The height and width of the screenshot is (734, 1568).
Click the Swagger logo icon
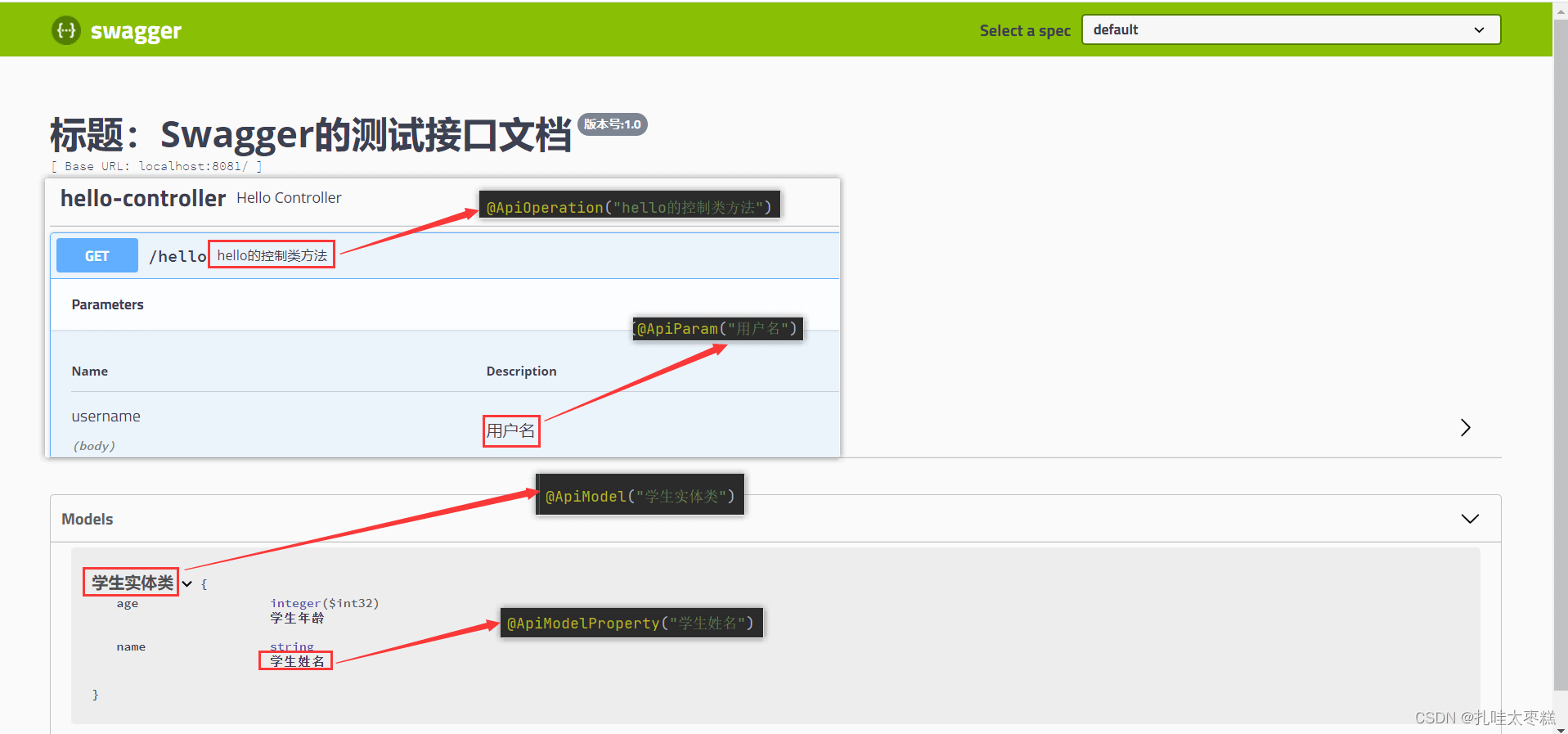tap(66, 30)
